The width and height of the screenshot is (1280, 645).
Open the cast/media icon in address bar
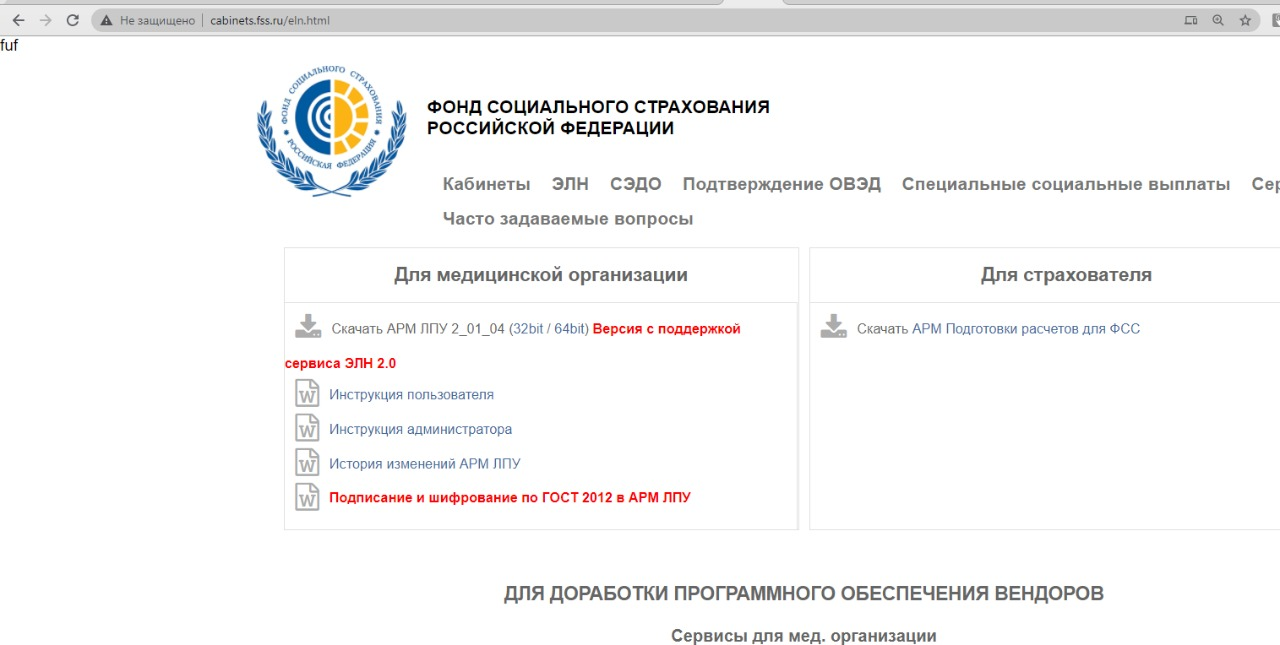pos(1190,20)
